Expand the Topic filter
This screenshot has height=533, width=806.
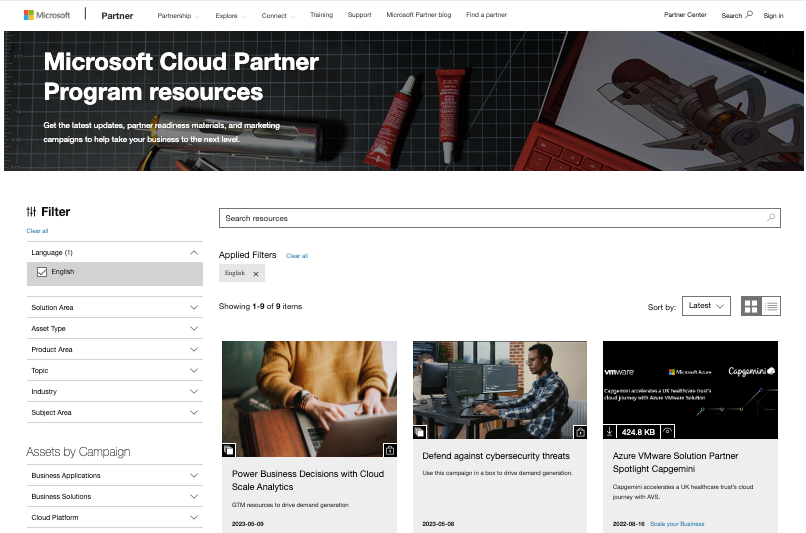(115, 371)
